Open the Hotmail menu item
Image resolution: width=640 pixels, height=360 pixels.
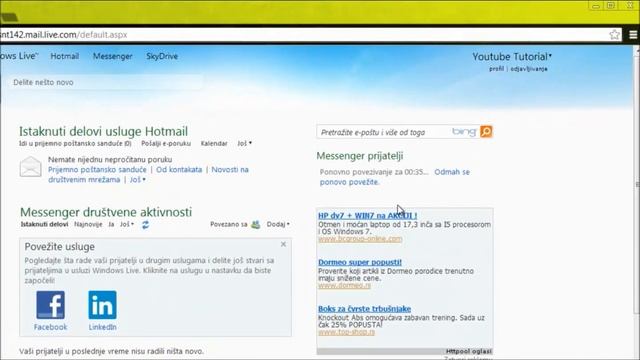pyautogui.click(x=64, y=56)
